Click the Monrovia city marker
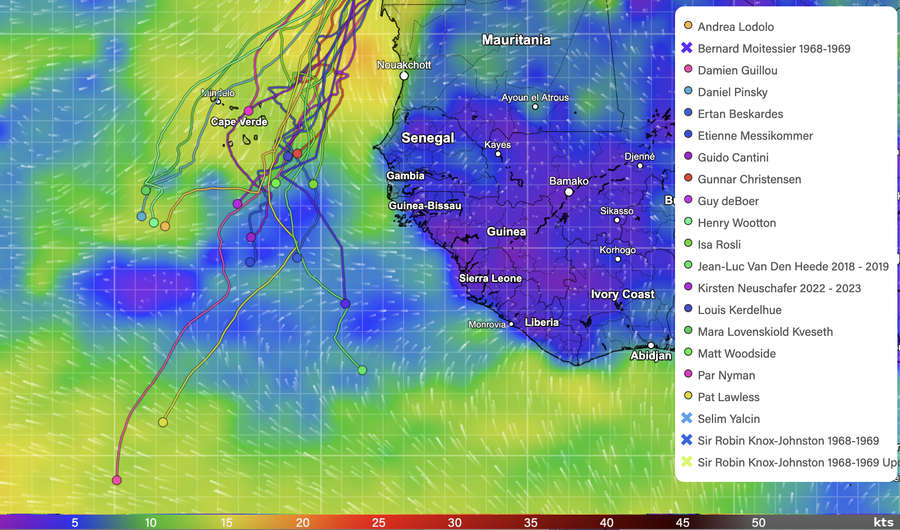Viewport: 900px width, 530px height. pos(511,324)
